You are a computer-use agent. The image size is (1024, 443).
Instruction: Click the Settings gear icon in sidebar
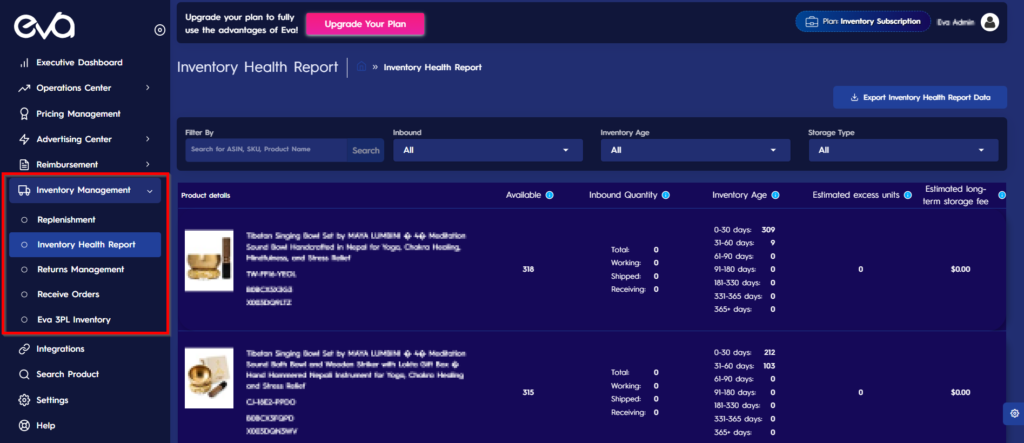point(24,400)
